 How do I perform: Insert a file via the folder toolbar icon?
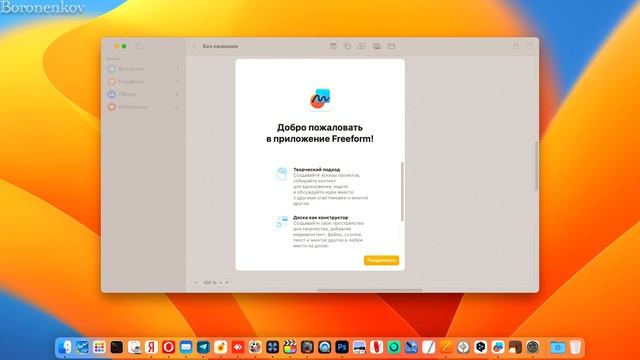(391, 46)
